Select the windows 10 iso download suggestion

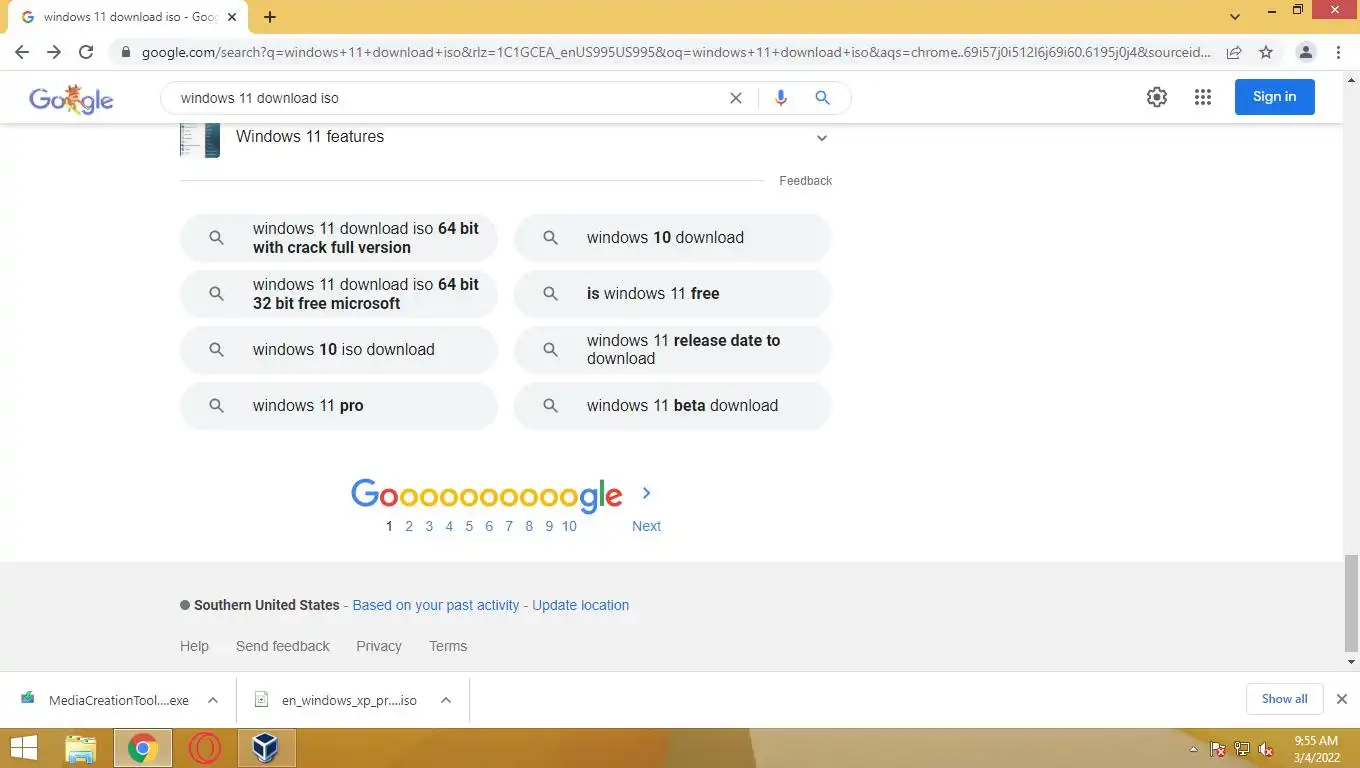click(339, 350)
